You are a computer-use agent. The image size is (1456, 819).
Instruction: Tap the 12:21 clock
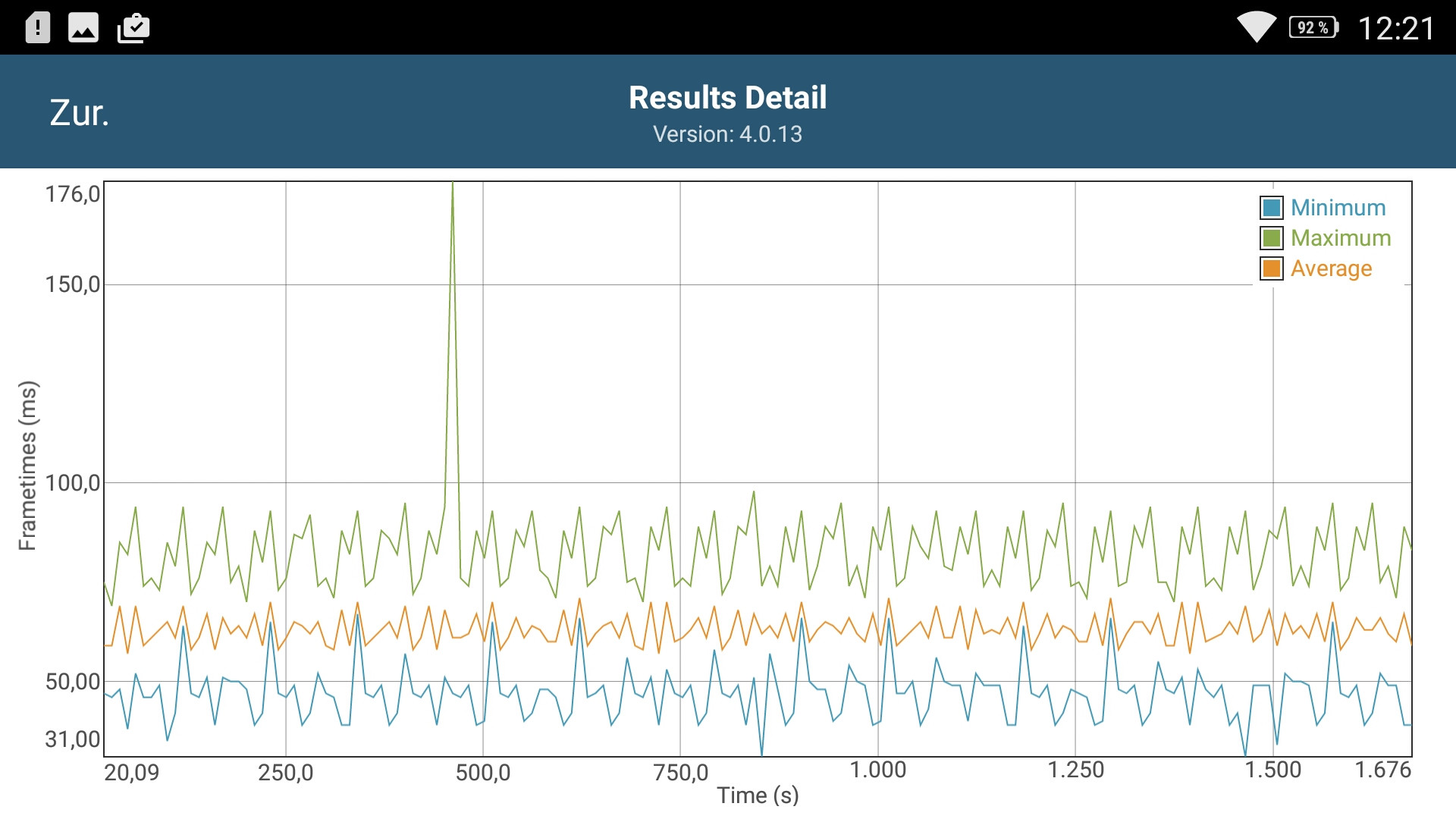1396,29
